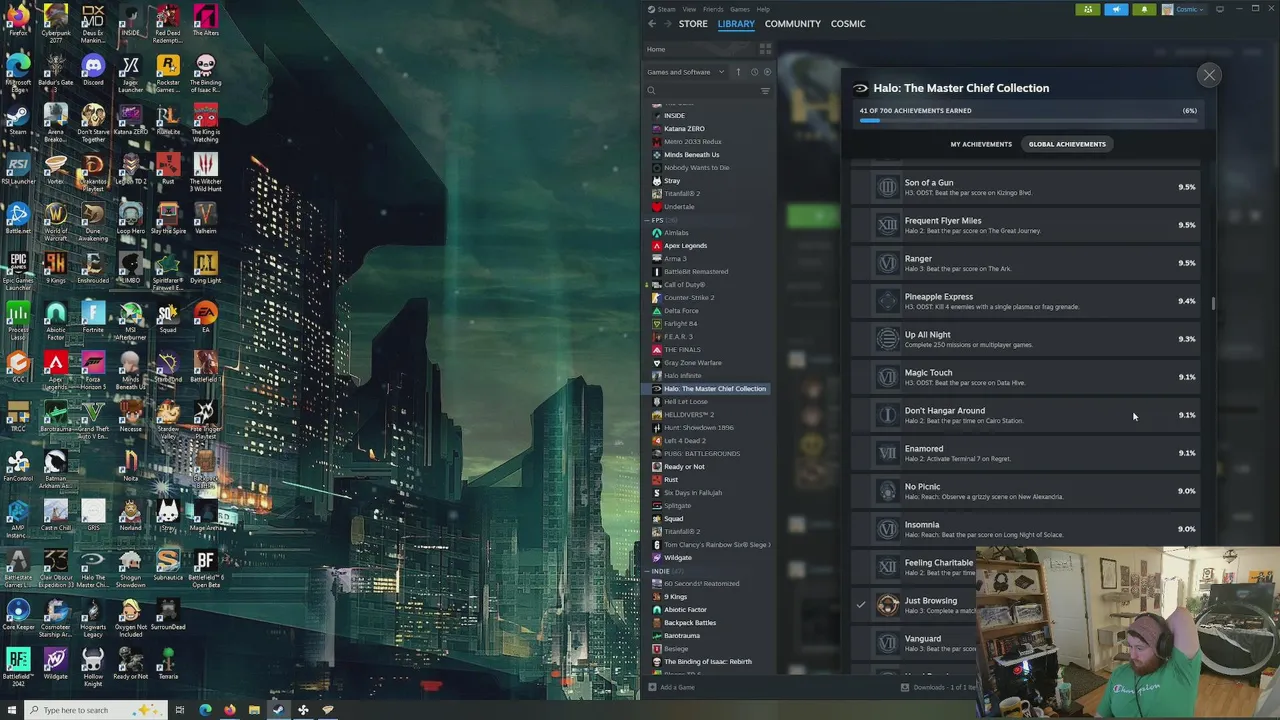1280x720 pixels.
Task: Click the taskbar search box
Action: pyautogui.click(x=95, y=710)
